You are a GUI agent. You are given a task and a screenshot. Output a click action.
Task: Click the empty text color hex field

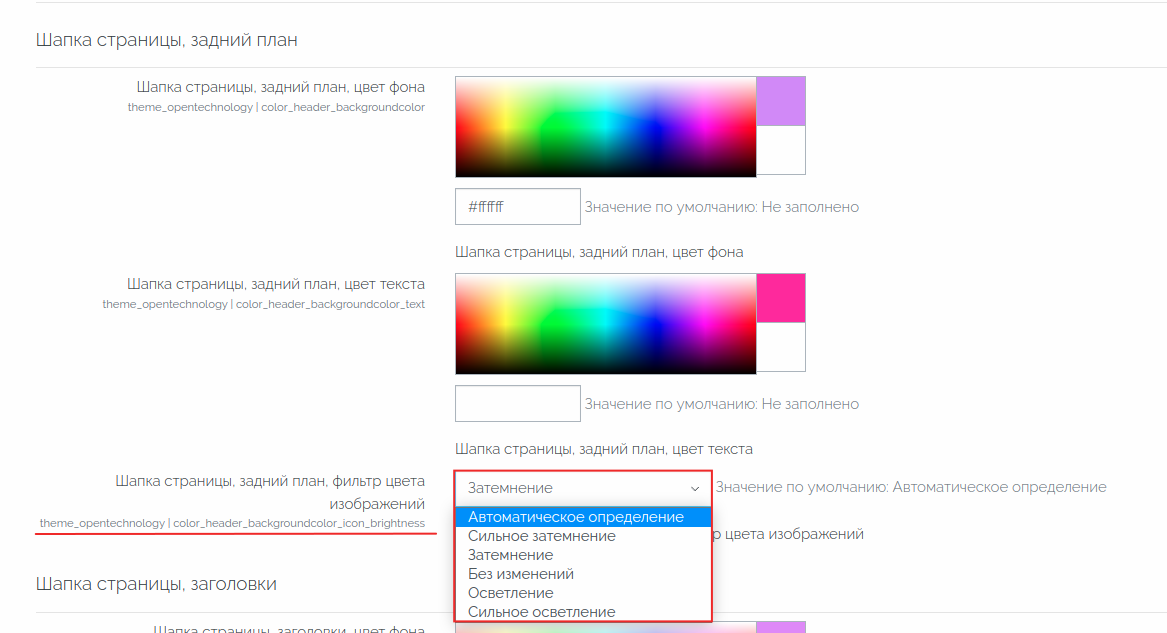pyautogui.click(x=518, y=404)
